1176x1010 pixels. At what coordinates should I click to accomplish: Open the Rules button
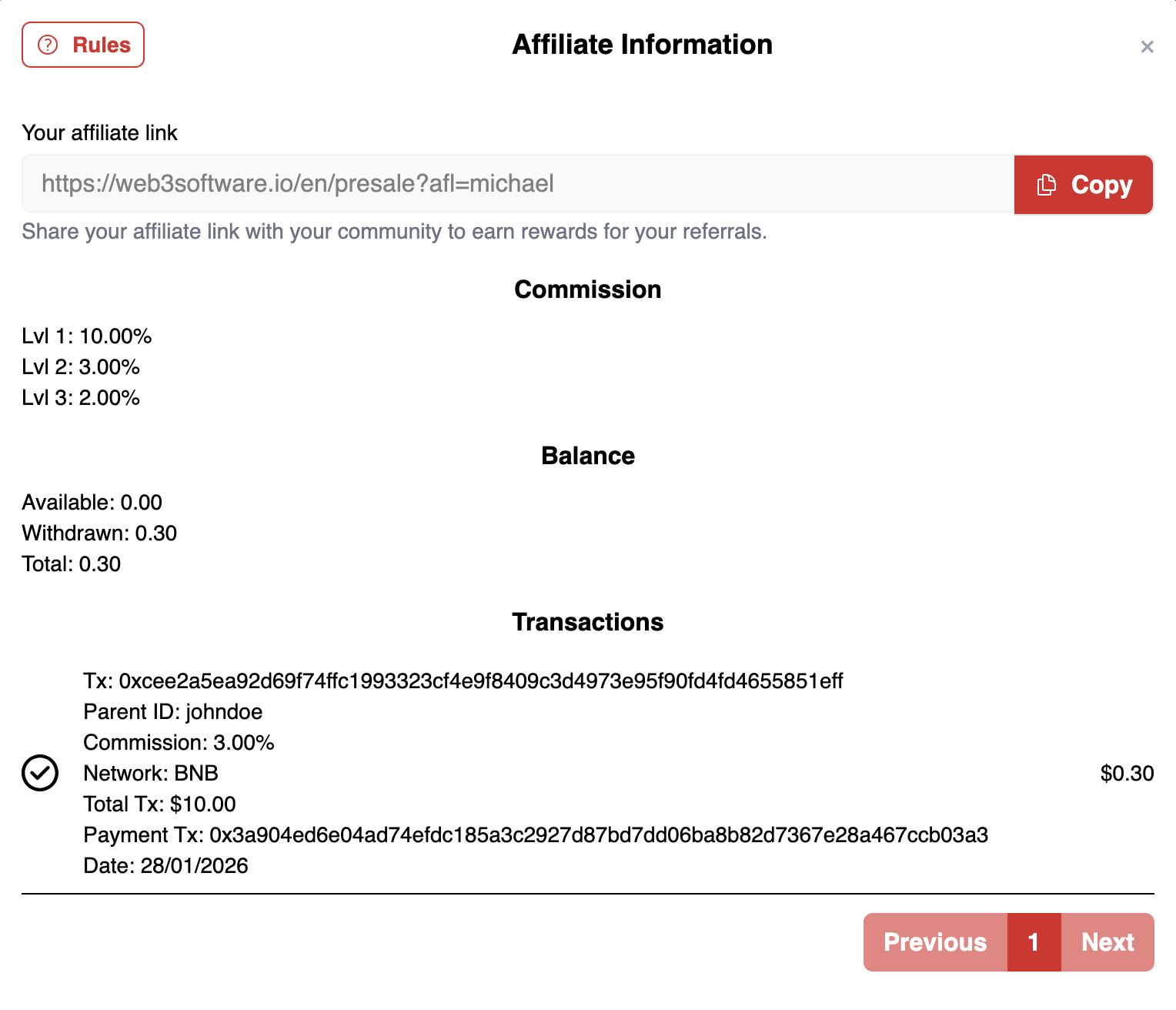[83, 45]
